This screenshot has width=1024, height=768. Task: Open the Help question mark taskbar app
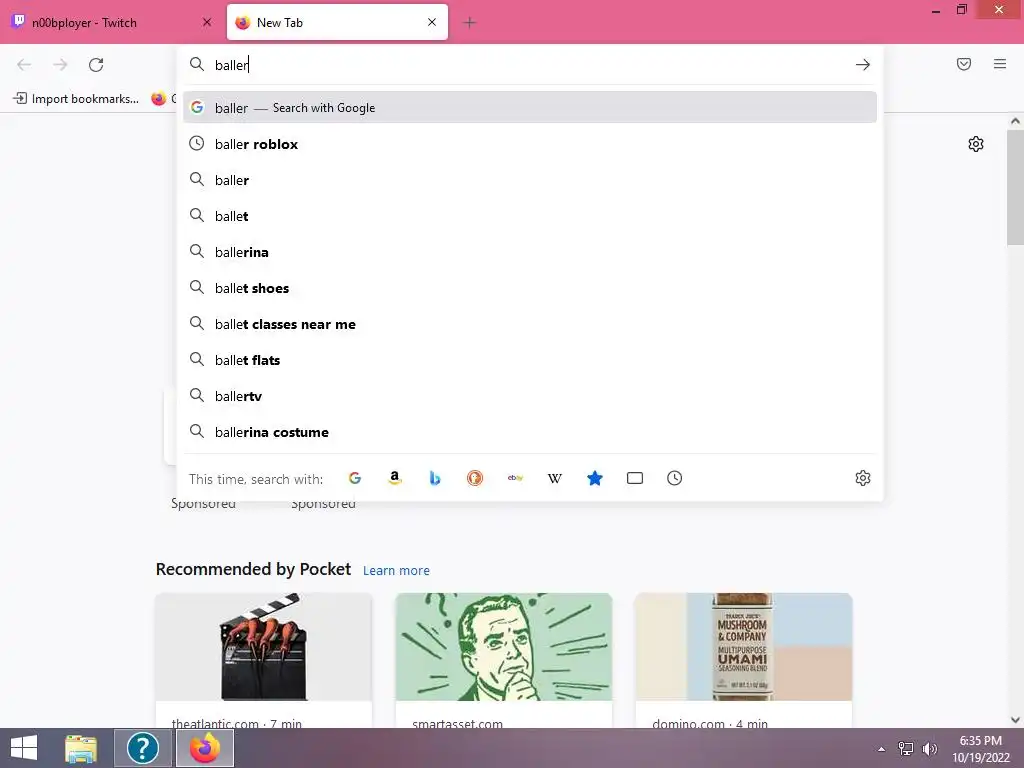142,748
